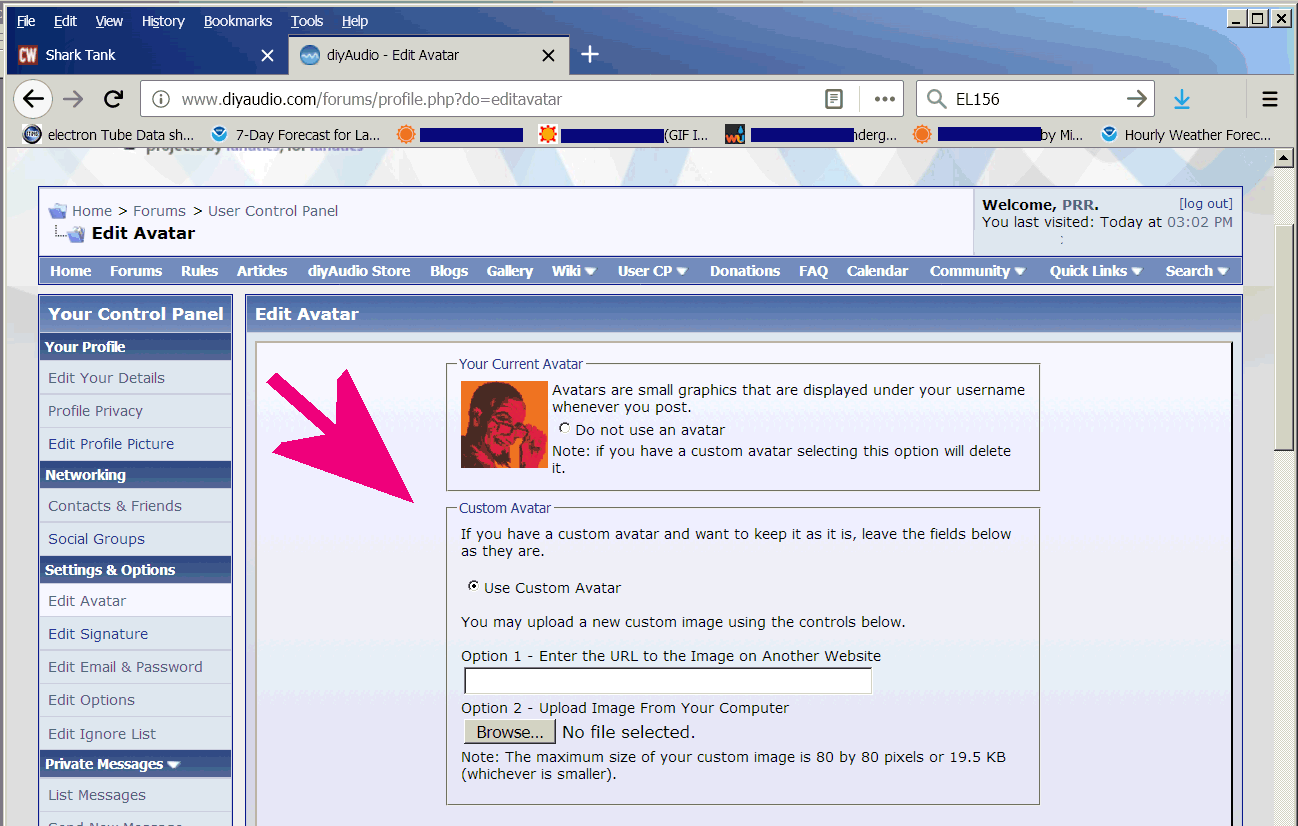Open the Help menu
The height and width of the screenshot is (826, 1298).
pyautogui.click(x=355, y=21)
